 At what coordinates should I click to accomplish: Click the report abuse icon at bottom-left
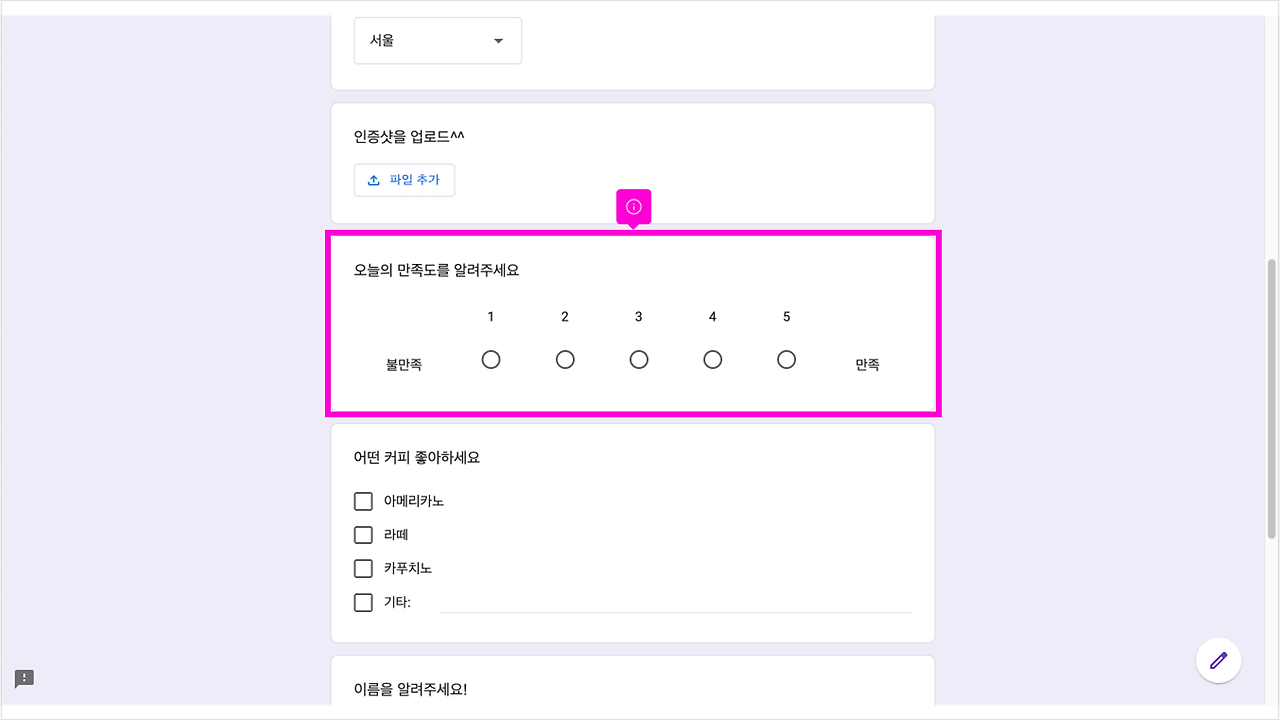pos(24,677)
